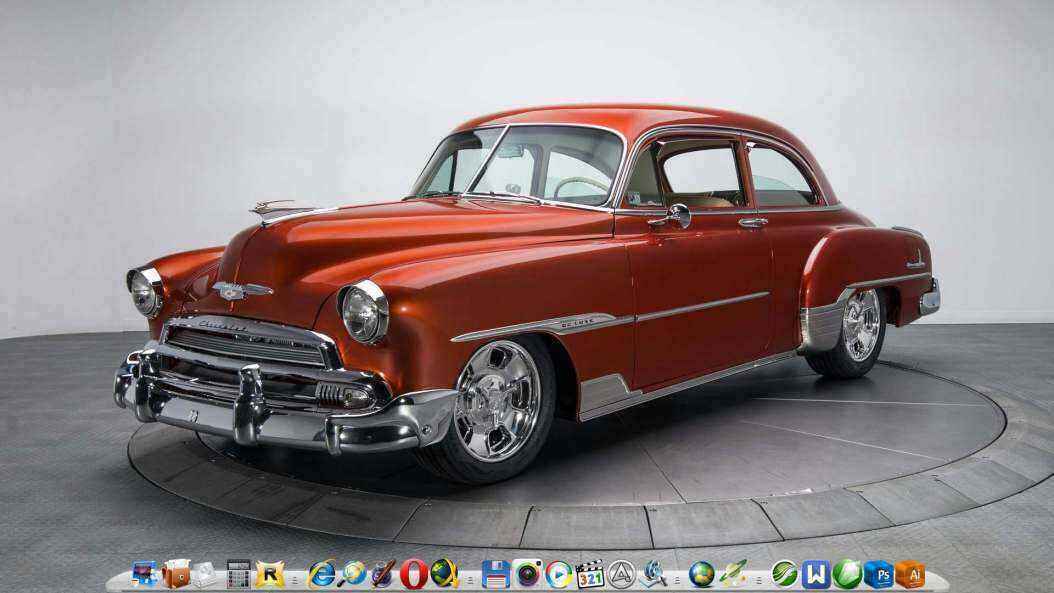Launch the yellow R star icon
Screen dimensions: 1054x593
click(x=270, y=574)
